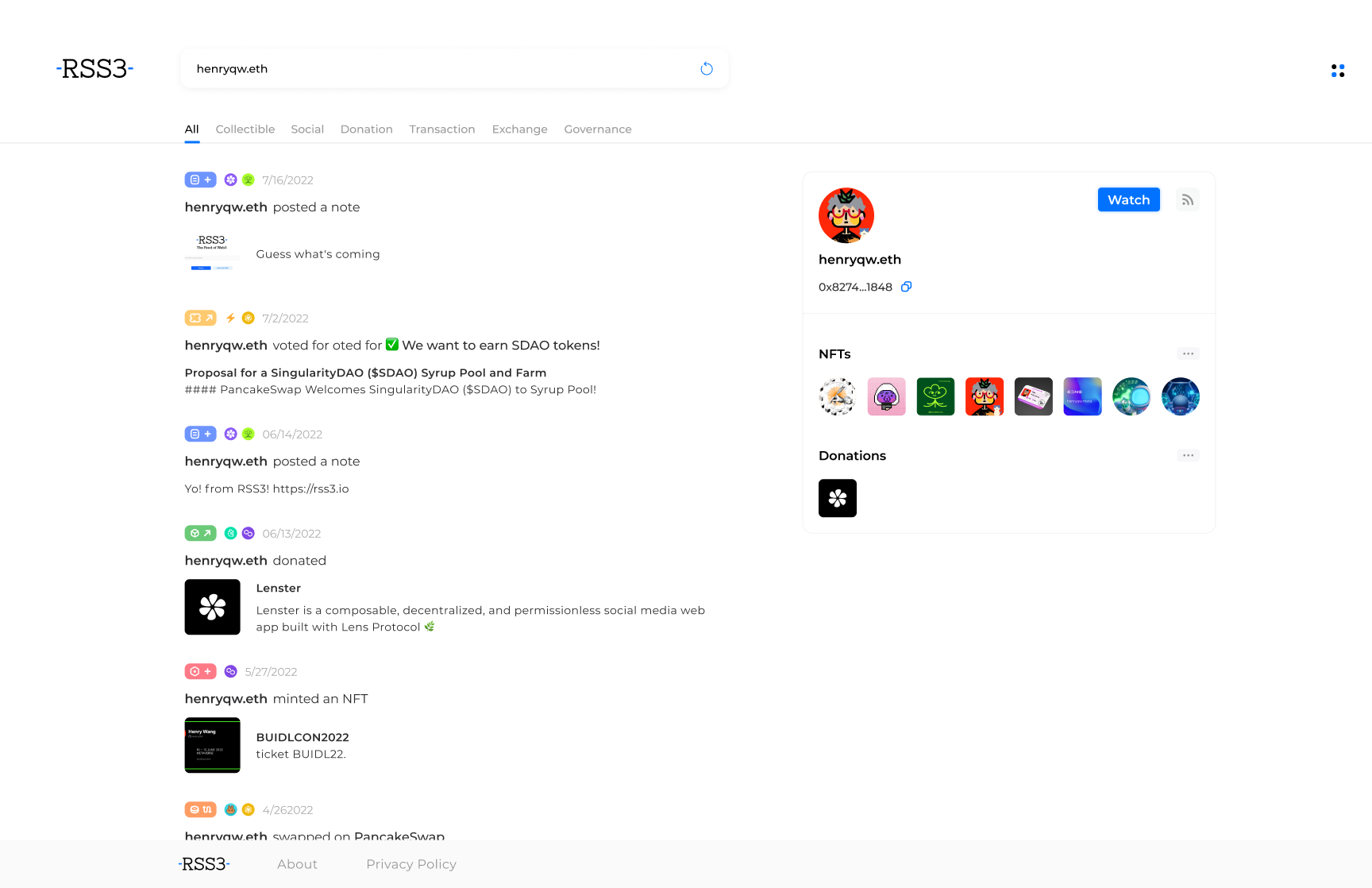Viewport: 1372px width, 888px height.
Task: Select the Donation filter tab
Action: pyautogui.click(x=366, y=129)
